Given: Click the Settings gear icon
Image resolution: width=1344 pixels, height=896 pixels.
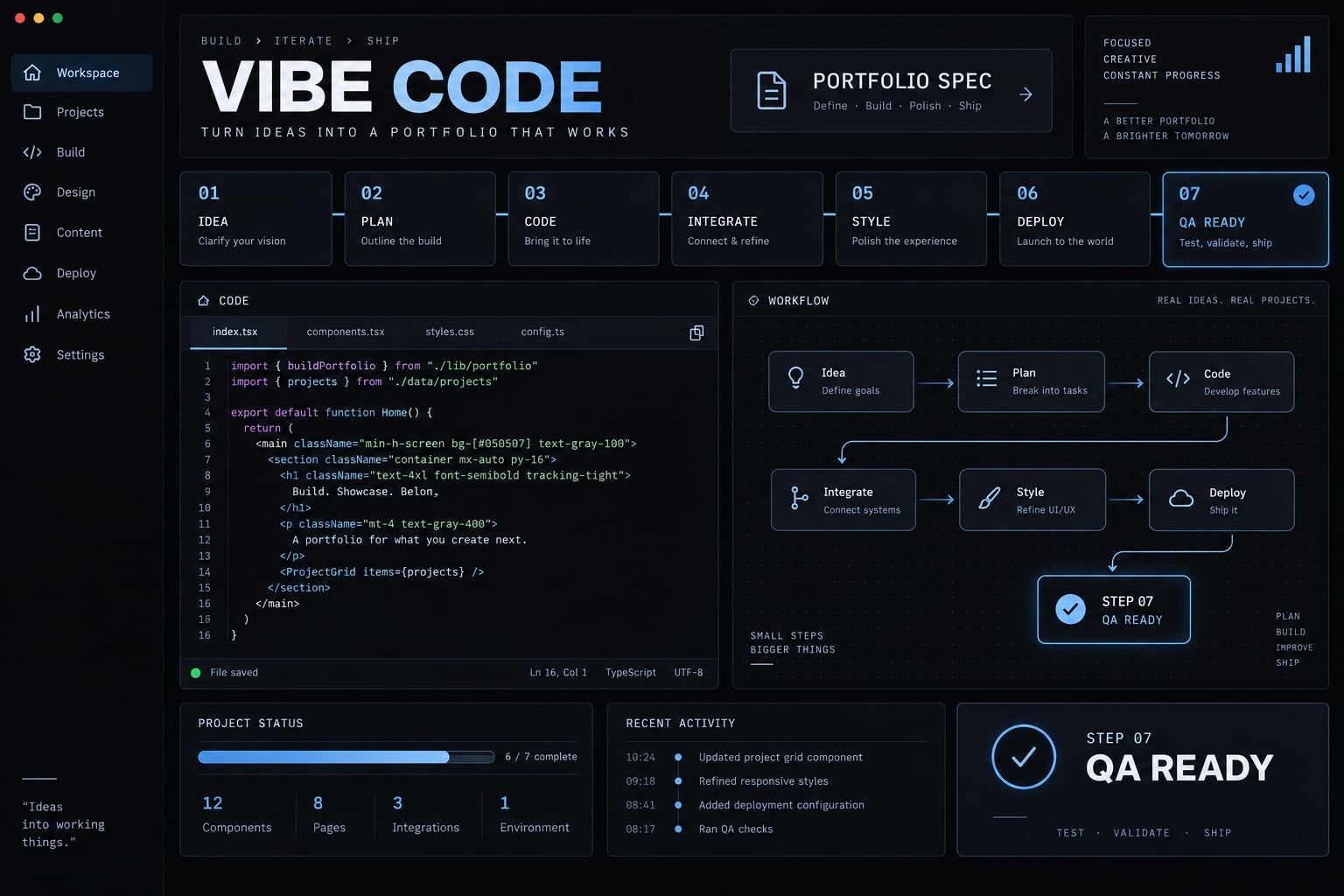Looking at the screenshot, I should (32, 354).
